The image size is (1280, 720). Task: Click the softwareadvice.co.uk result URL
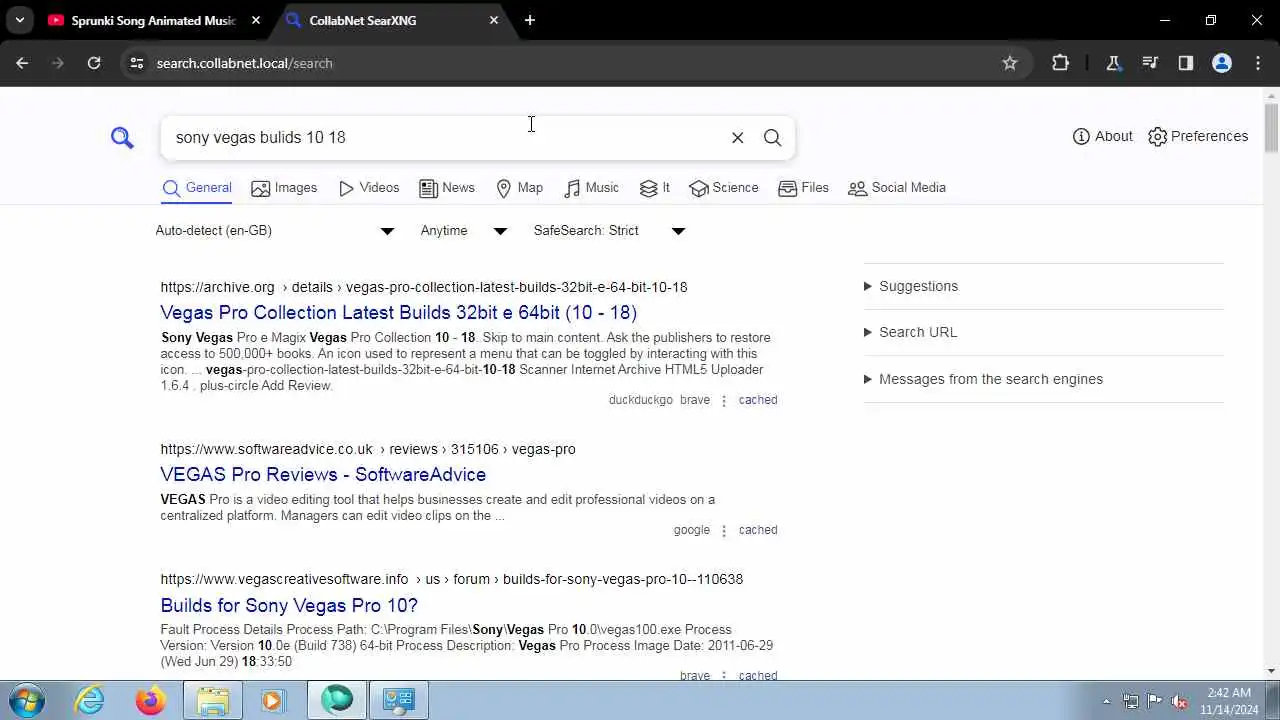pyautogui.click(x=368, y=449)
